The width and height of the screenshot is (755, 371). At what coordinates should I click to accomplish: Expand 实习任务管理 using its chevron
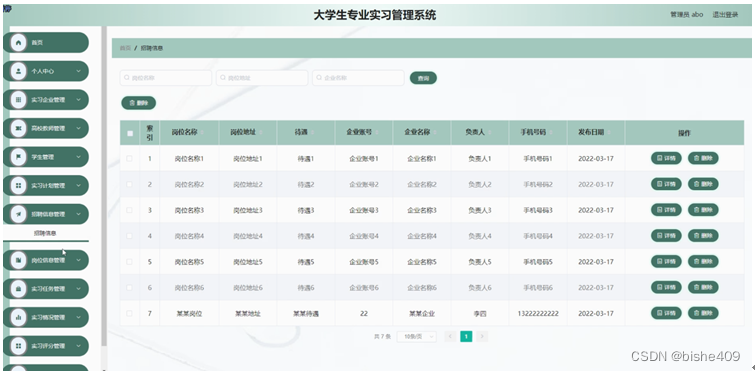(78, 289)
